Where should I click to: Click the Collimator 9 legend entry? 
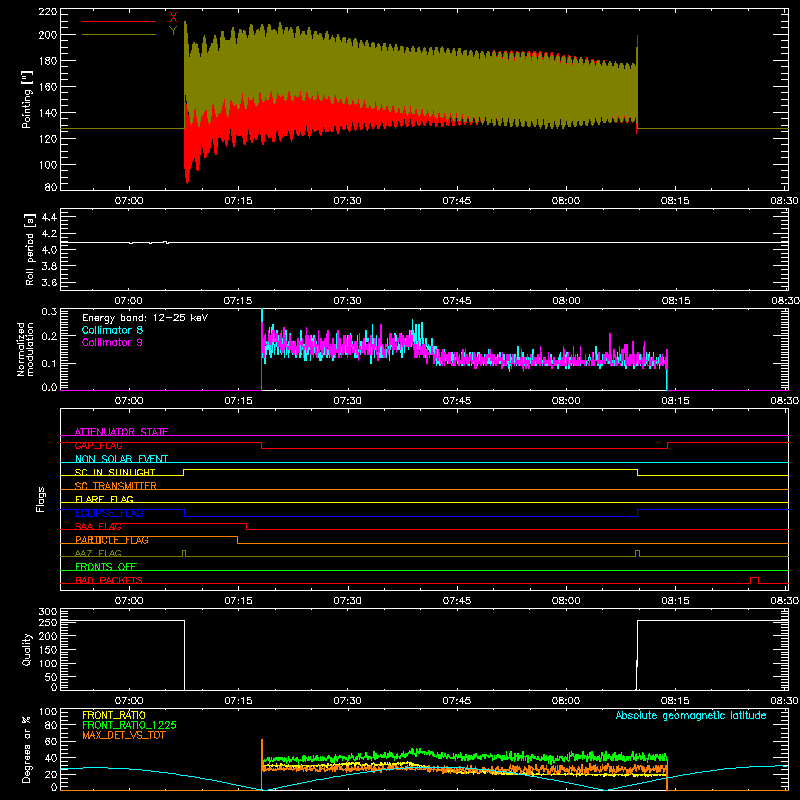[x=112, y=342]
